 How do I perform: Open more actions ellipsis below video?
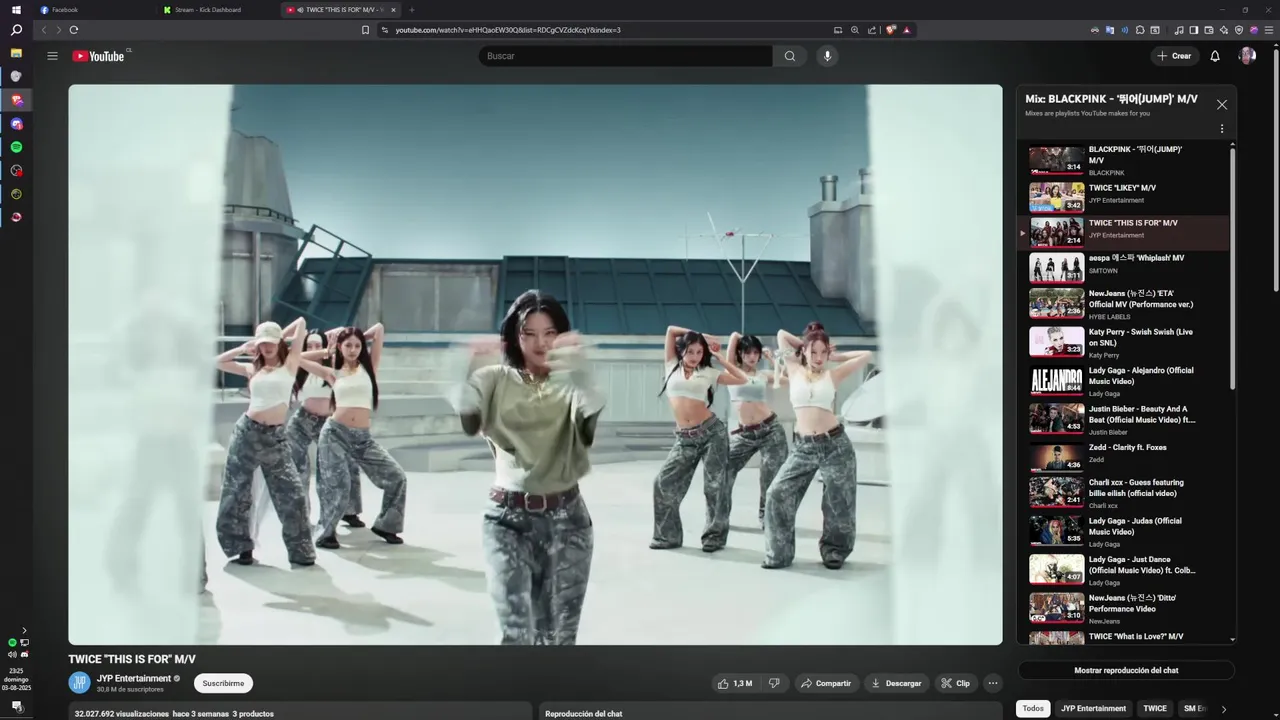point(993,683)
